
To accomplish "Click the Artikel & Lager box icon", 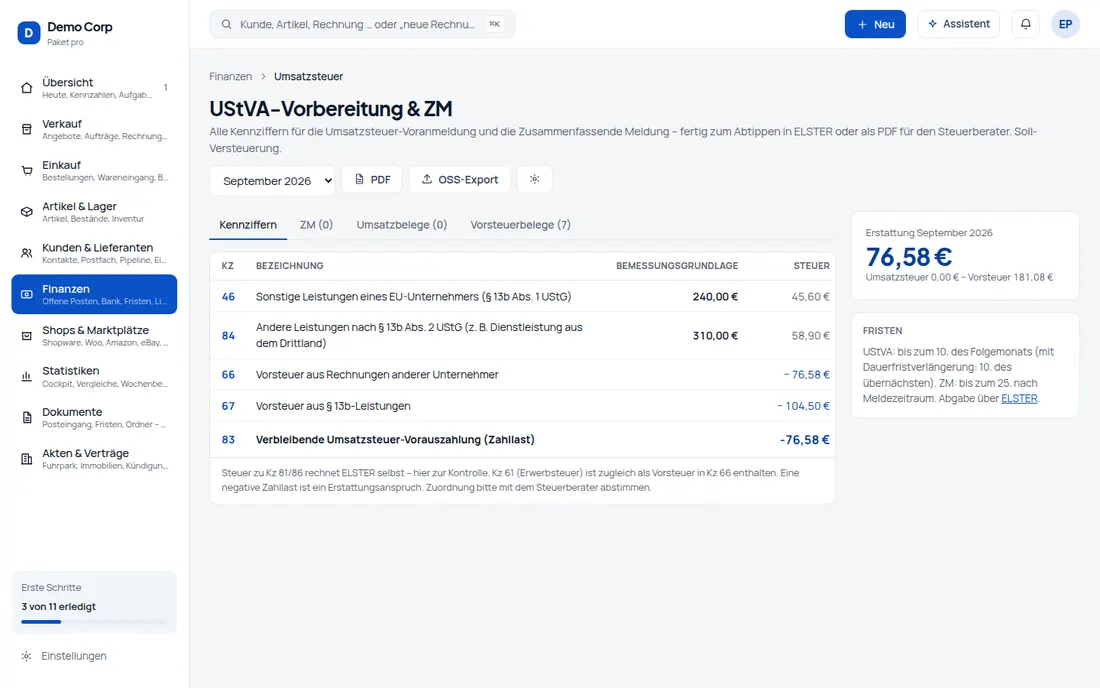I will pos(27,212).
